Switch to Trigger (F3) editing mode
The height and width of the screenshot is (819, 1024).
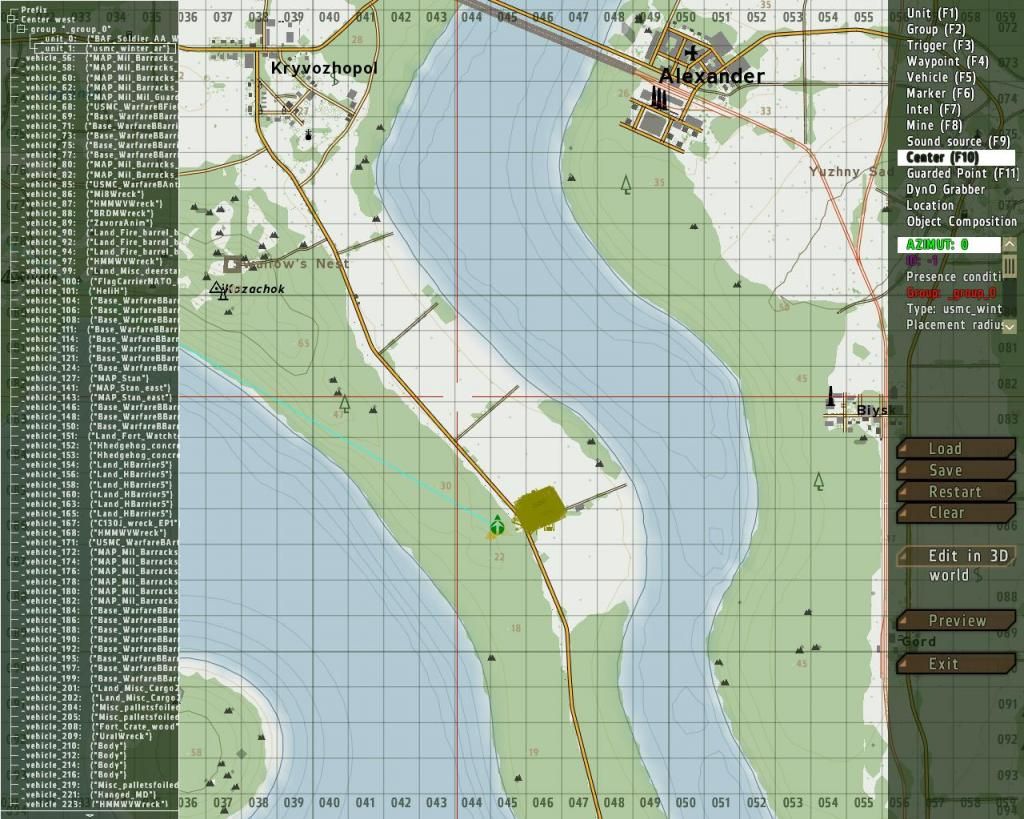click(x=940, y=45)
